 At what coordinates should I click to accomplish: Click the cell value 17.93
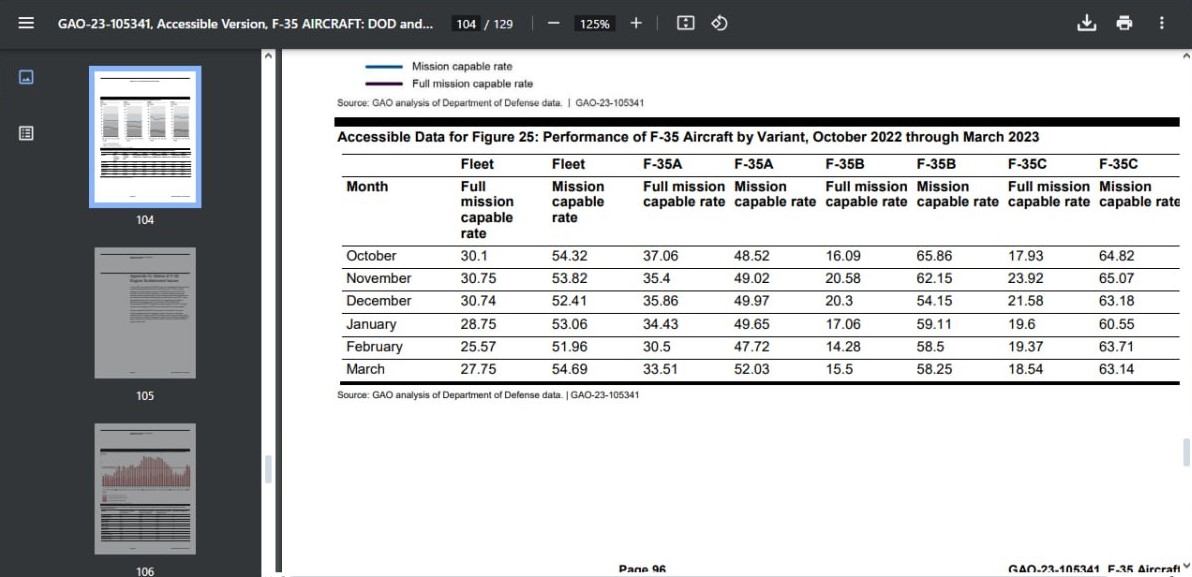(1026, 256)
